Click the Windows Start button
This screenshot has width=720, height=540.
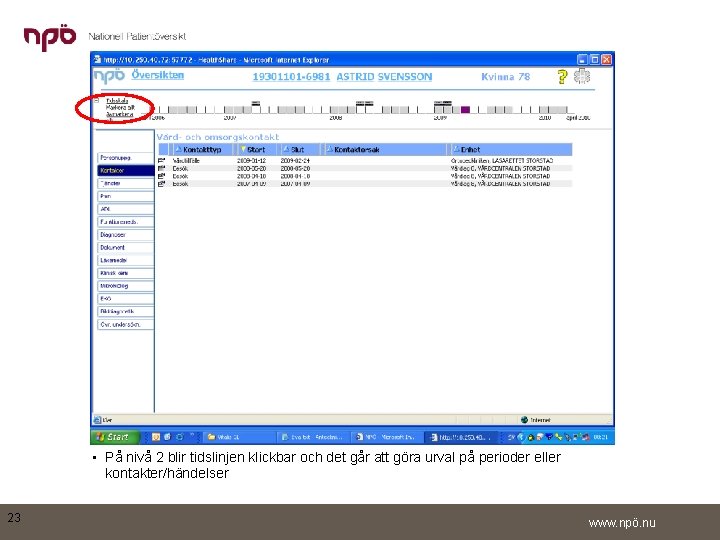(115, 437)
